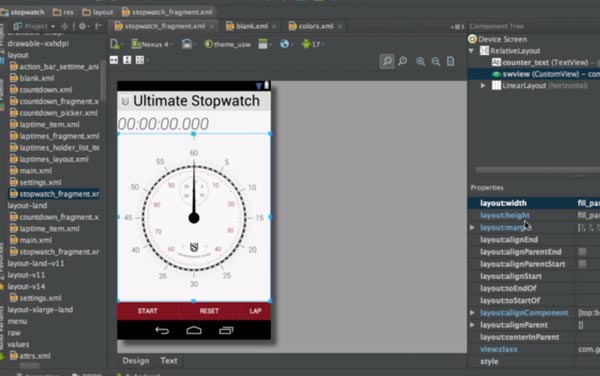This screenshot has height=376, width=600.
Task: Click the recent apps icon in preview
Action: point(226,330)
